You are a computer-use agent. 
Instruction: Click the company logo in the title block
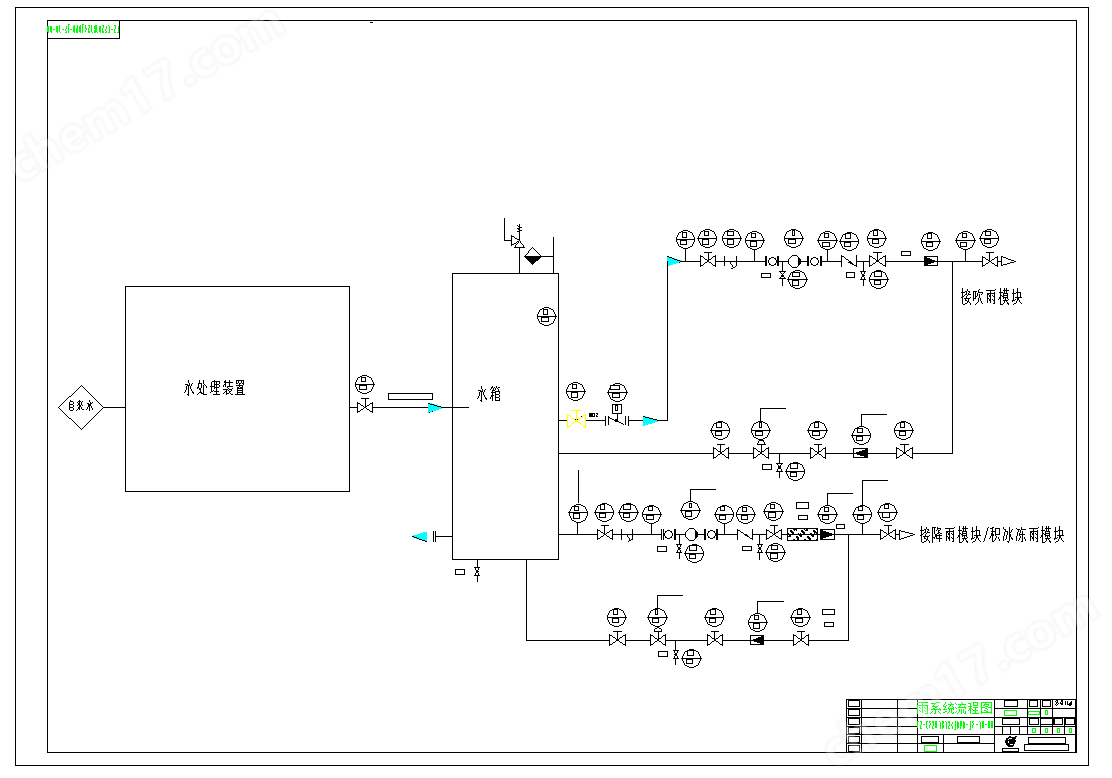(x=1011, y=742)
